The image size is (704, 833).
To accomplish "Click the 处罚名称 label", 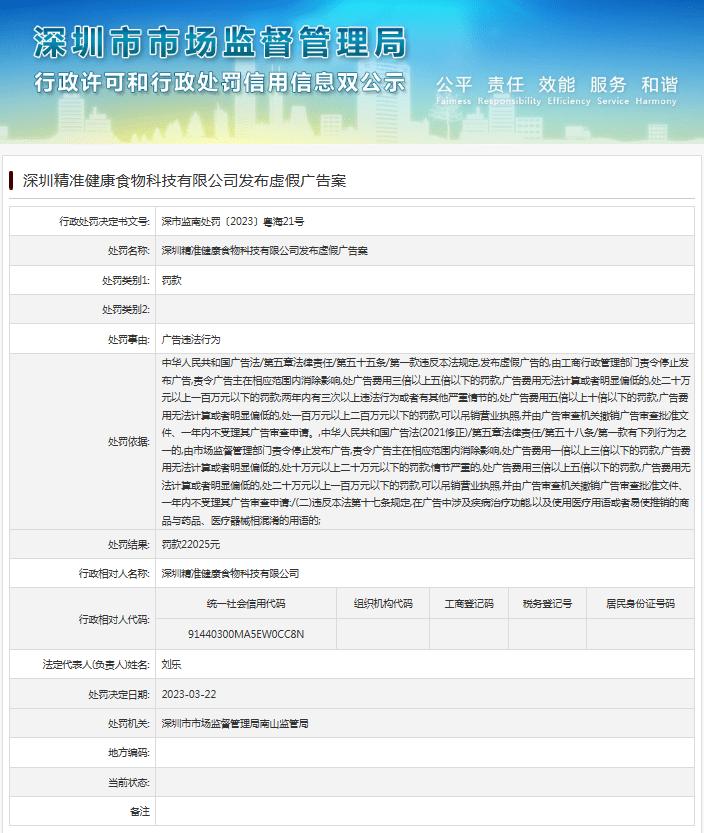I will coord(129,251).
